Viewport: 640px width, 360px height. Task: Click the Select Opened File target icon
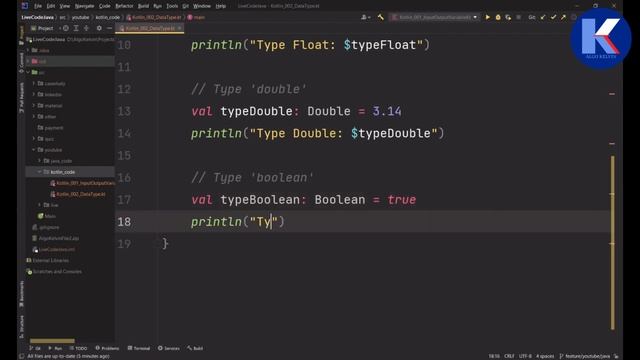click(66, 28)
